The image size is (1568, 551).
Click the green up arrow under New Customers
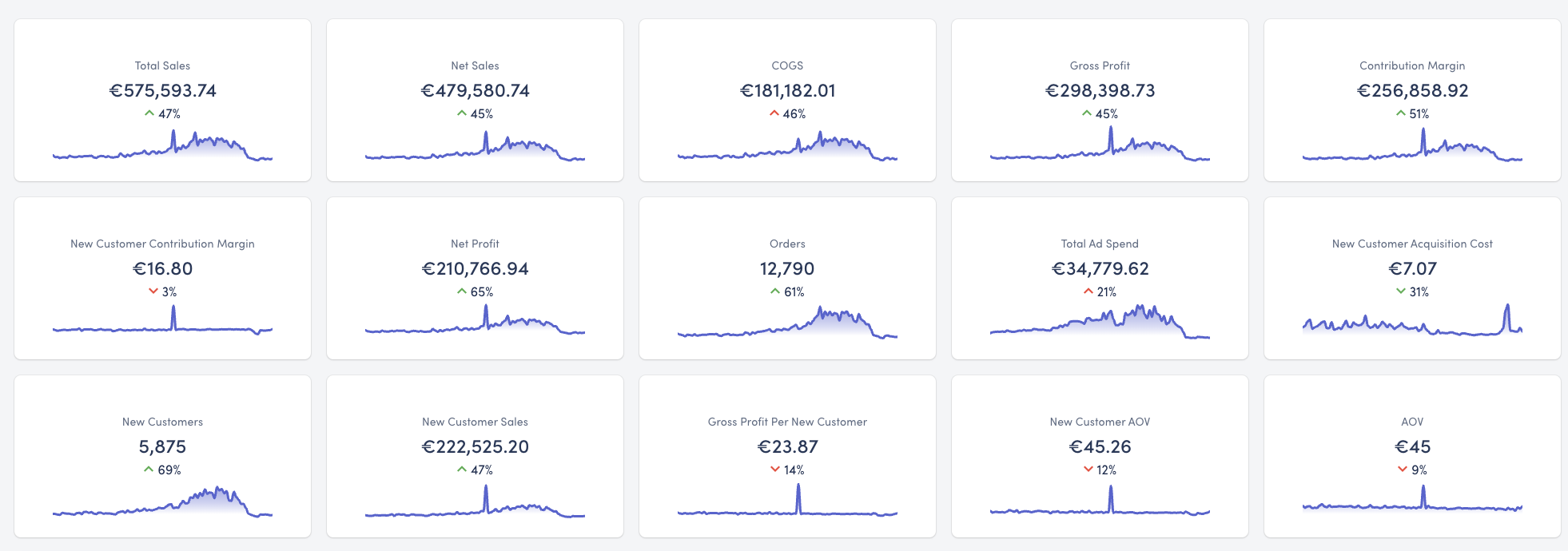[149, 470]
